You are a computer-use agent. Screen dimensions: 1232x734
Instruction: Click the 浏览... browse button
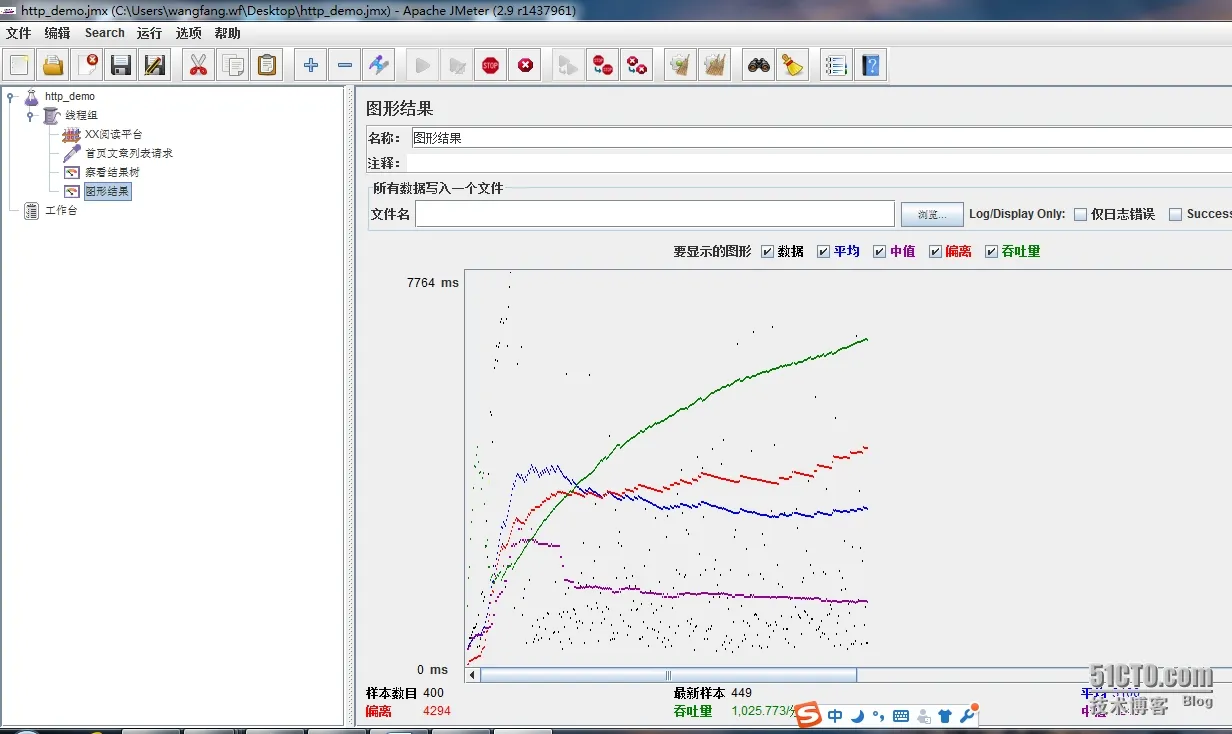click(932, 214)
